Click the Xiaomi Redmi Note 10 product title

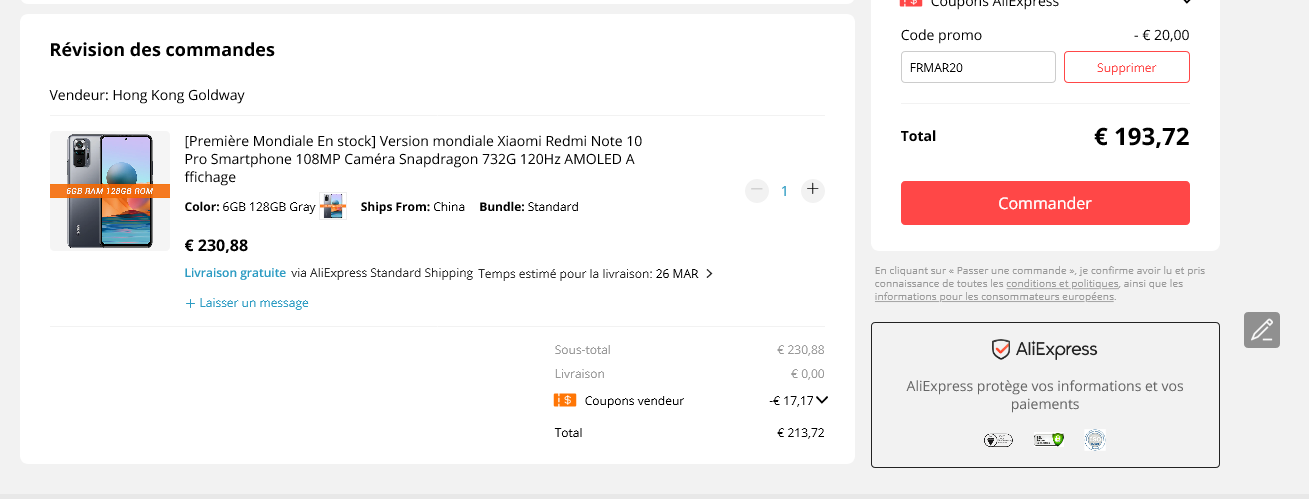(x=413, y=159)
